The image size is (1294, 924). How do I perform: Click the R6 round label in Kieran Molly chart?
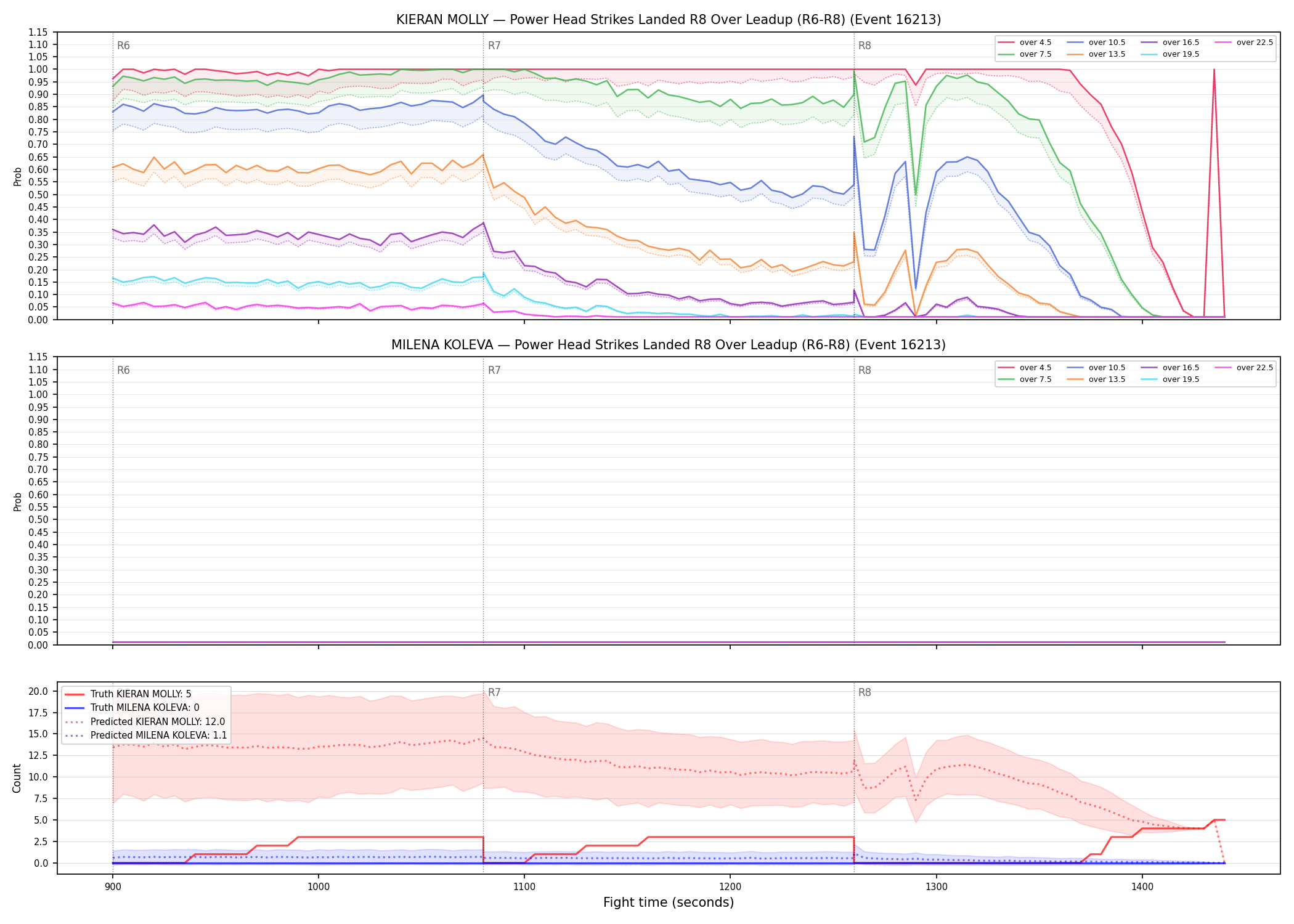[123, 46]
